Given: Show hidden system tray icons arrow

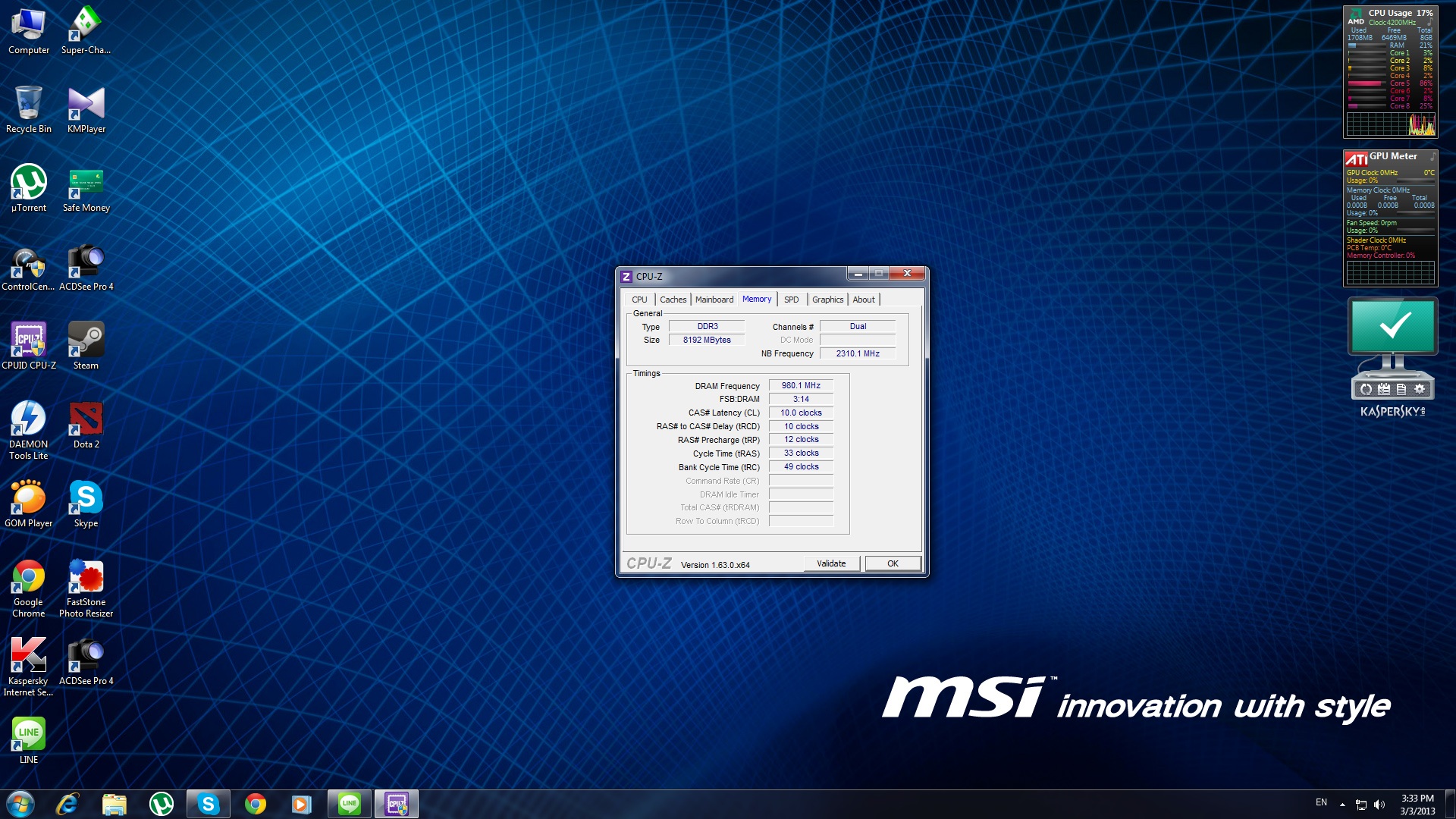Looking at the screenshot, I should (x=1342, y=804).
